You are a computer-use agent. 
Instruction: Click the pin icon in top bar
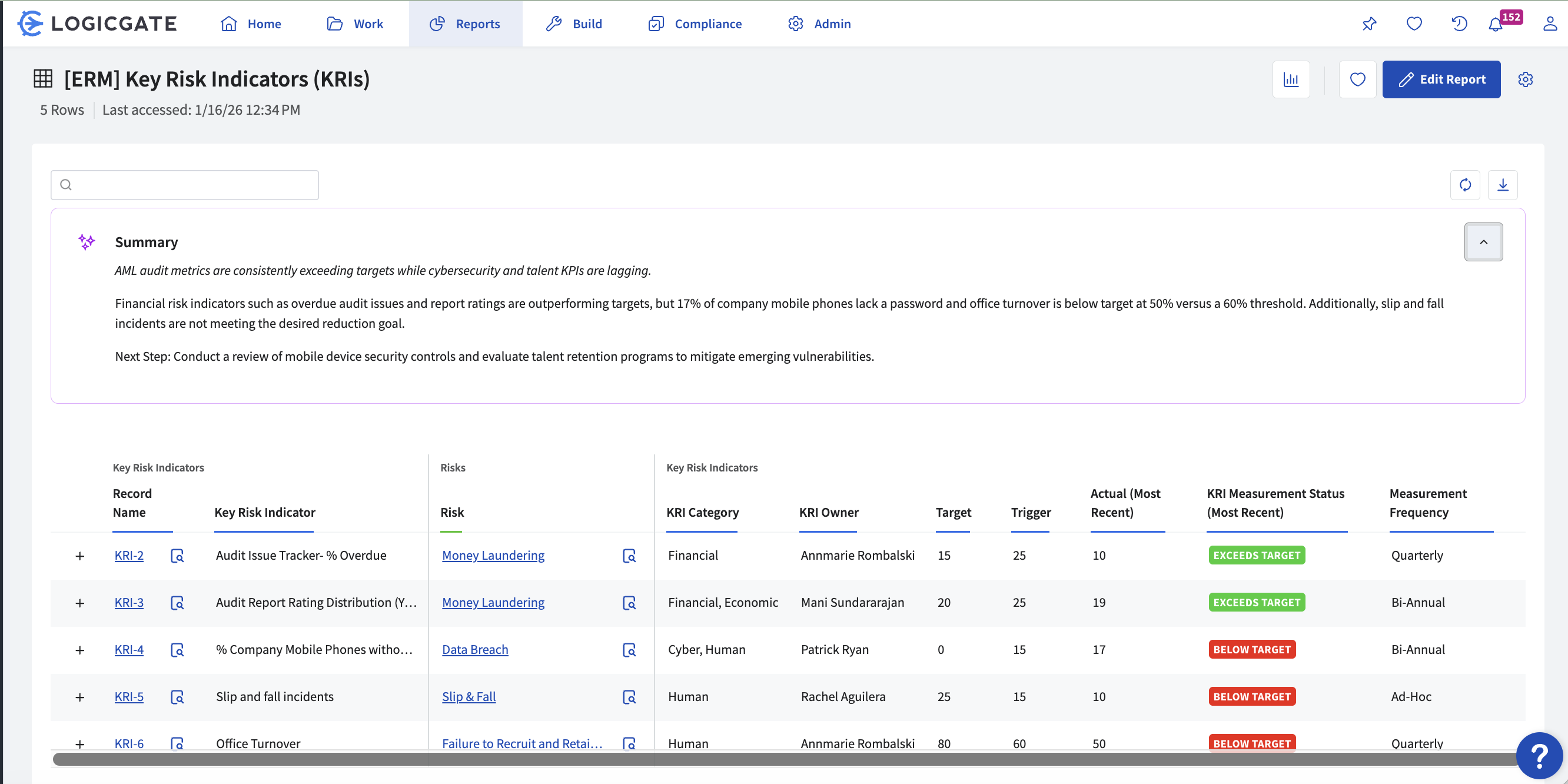(1369, 24)
